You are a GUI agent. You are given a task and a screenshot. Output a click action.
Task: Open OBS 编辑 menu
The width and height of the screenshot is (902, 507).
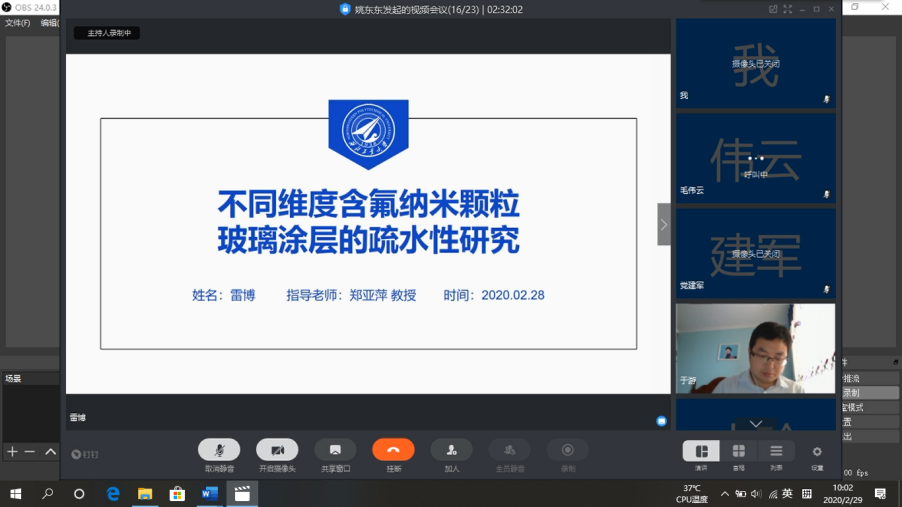click(49, 22)
